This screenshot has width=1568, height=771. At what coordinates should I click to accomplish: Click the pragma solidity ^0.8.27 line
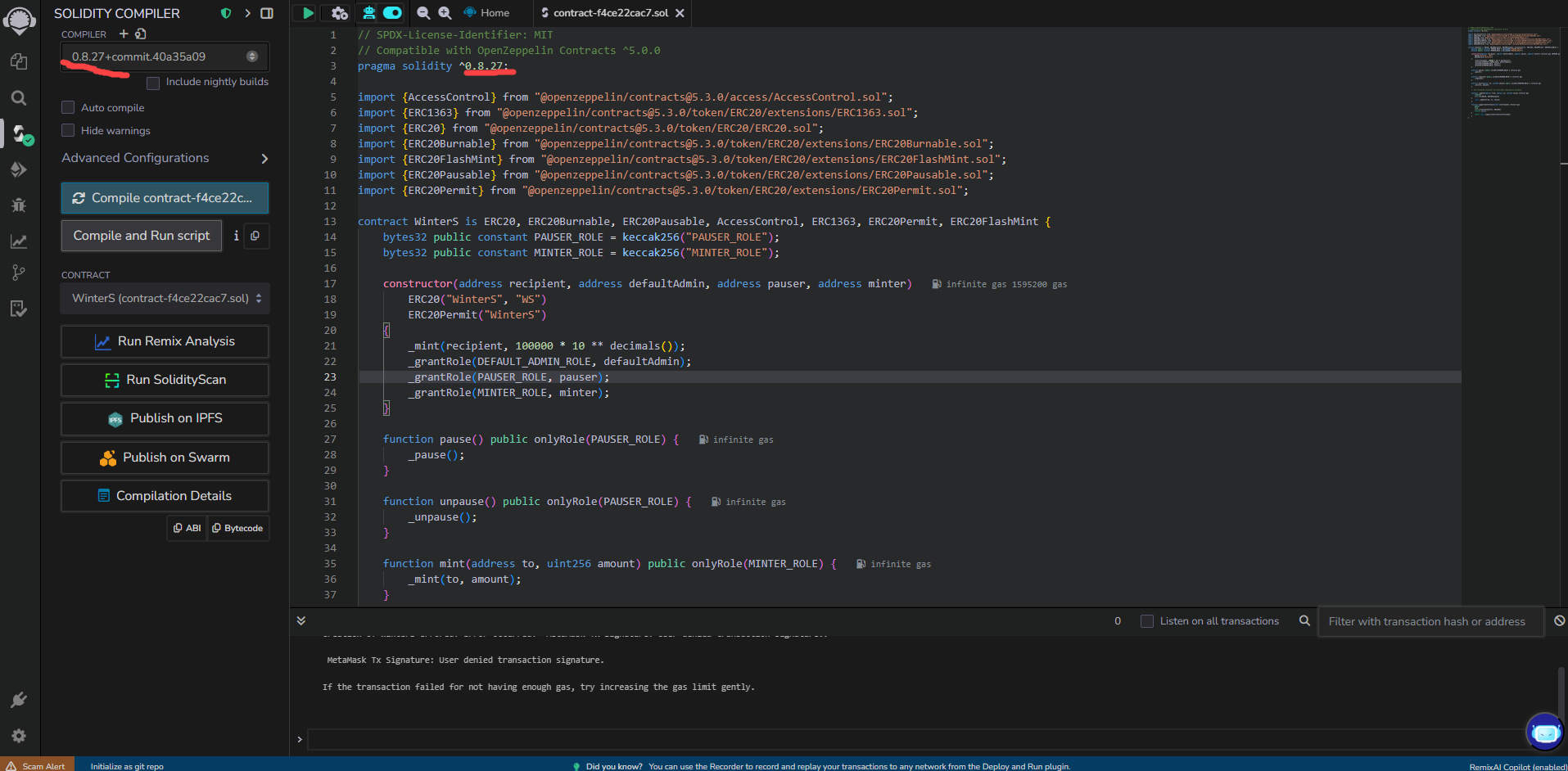pos(433,66)
